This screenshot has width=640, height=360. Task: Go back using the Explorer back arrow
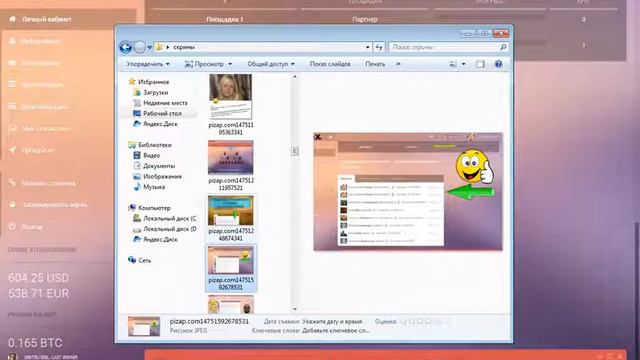[x=125, y=47]
